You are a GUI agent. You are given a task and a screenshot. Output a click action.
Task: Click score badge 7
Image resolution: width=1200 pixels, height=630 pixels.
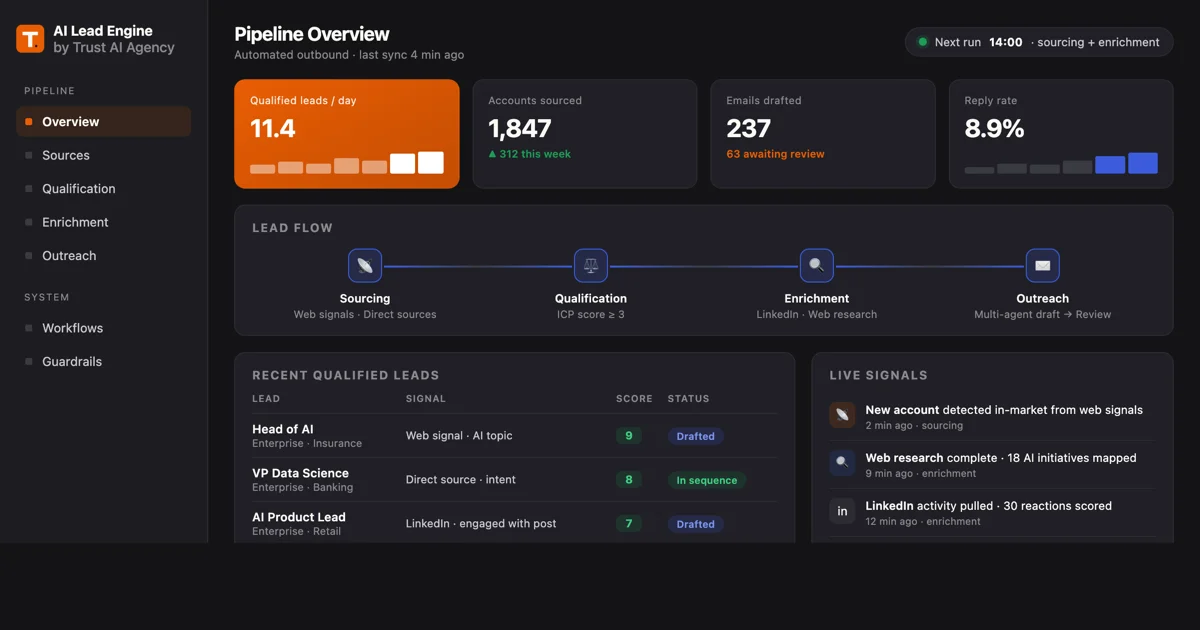629,524
